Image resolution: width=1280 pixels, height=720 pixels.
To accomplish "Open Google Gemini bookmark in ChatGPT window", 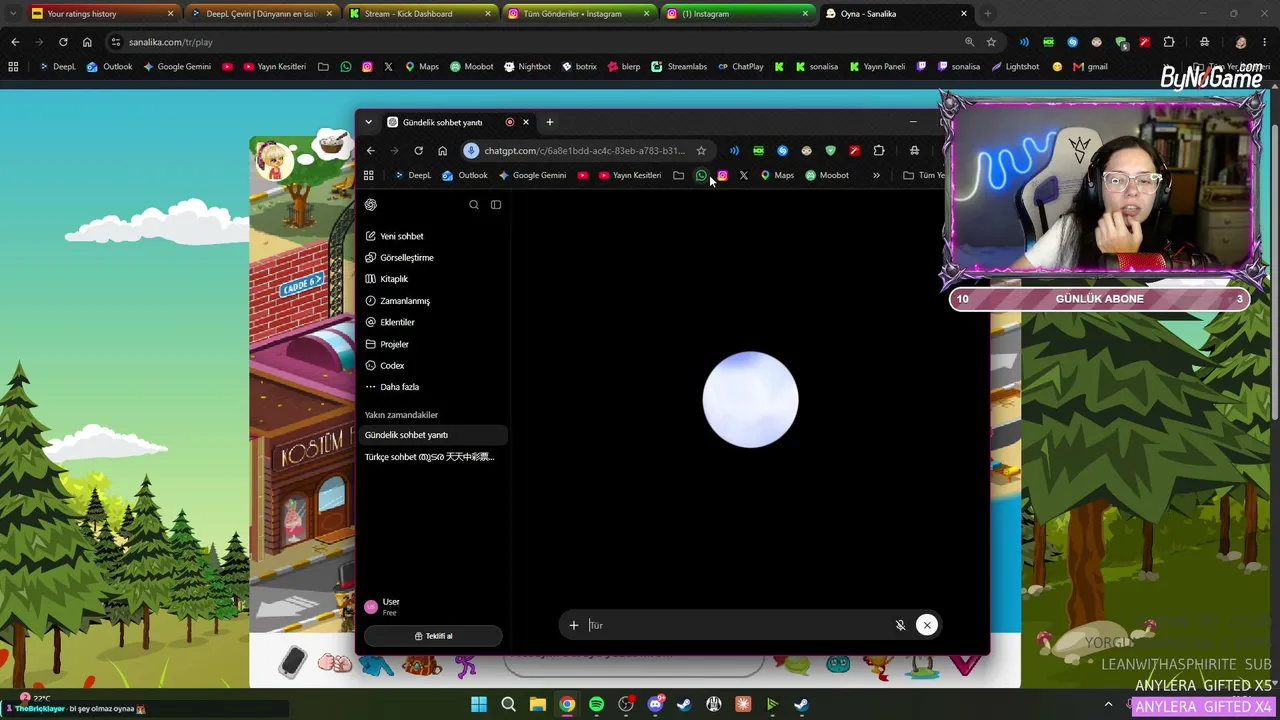I will (x=532, y=176).
